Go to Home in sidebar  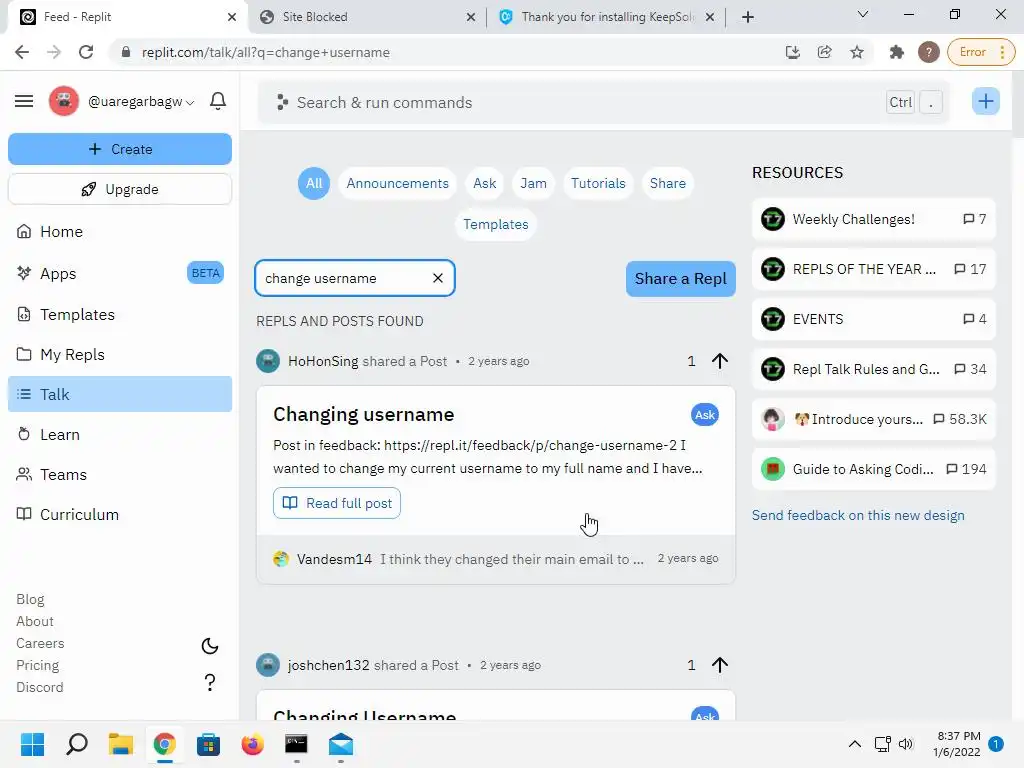click(120, 232)
